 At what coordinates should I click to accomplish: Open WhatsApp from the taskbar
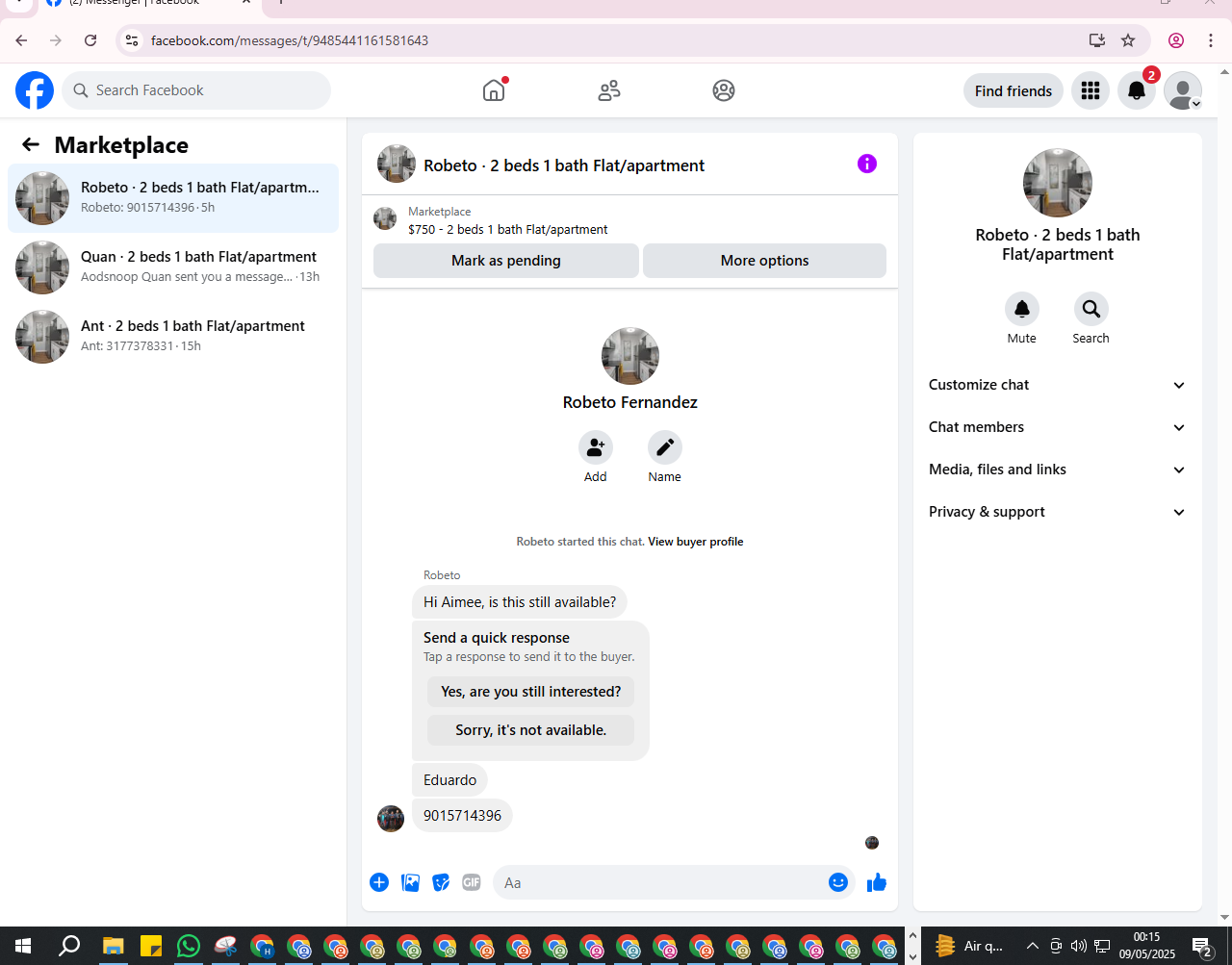pos(188,946)
